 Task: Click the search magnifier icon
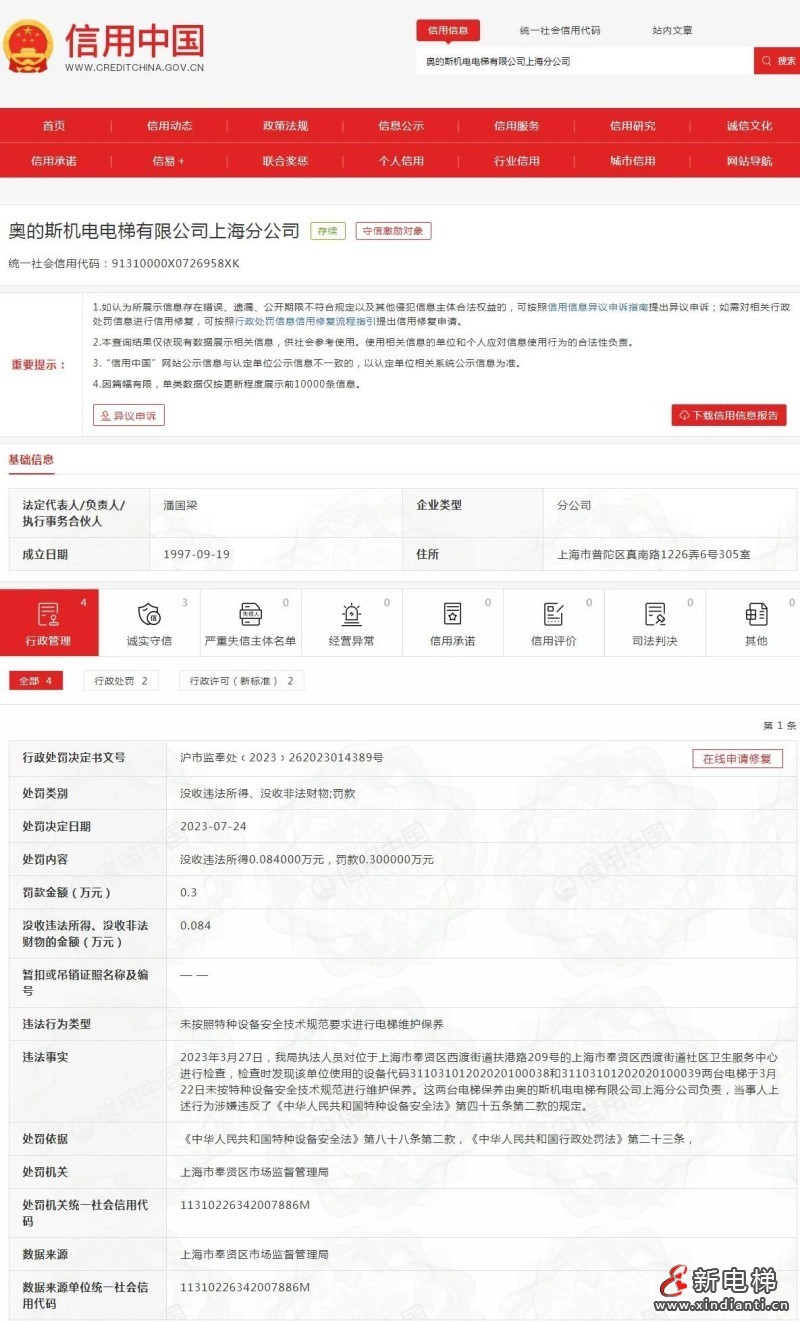[x=767, y=60]
